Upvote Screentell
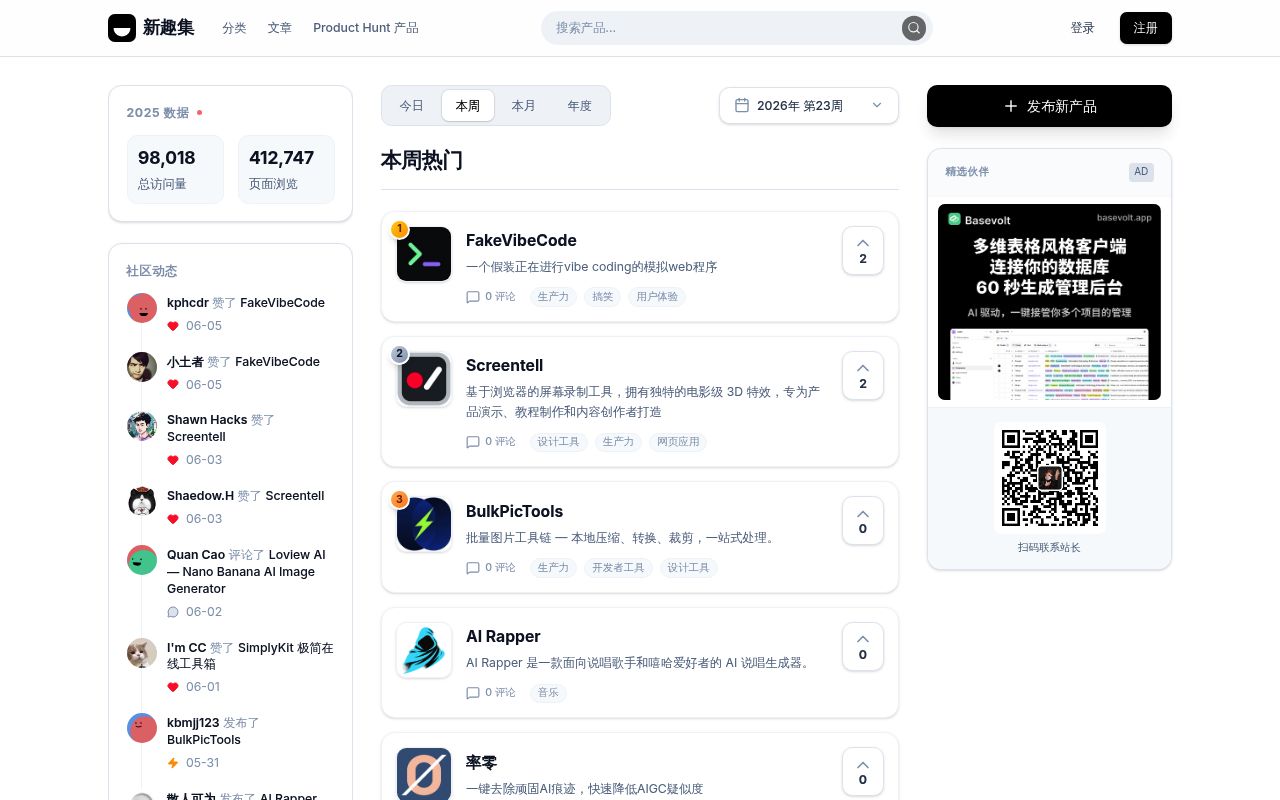Viewport: 1280px width, 800px height. click(863, 376)
